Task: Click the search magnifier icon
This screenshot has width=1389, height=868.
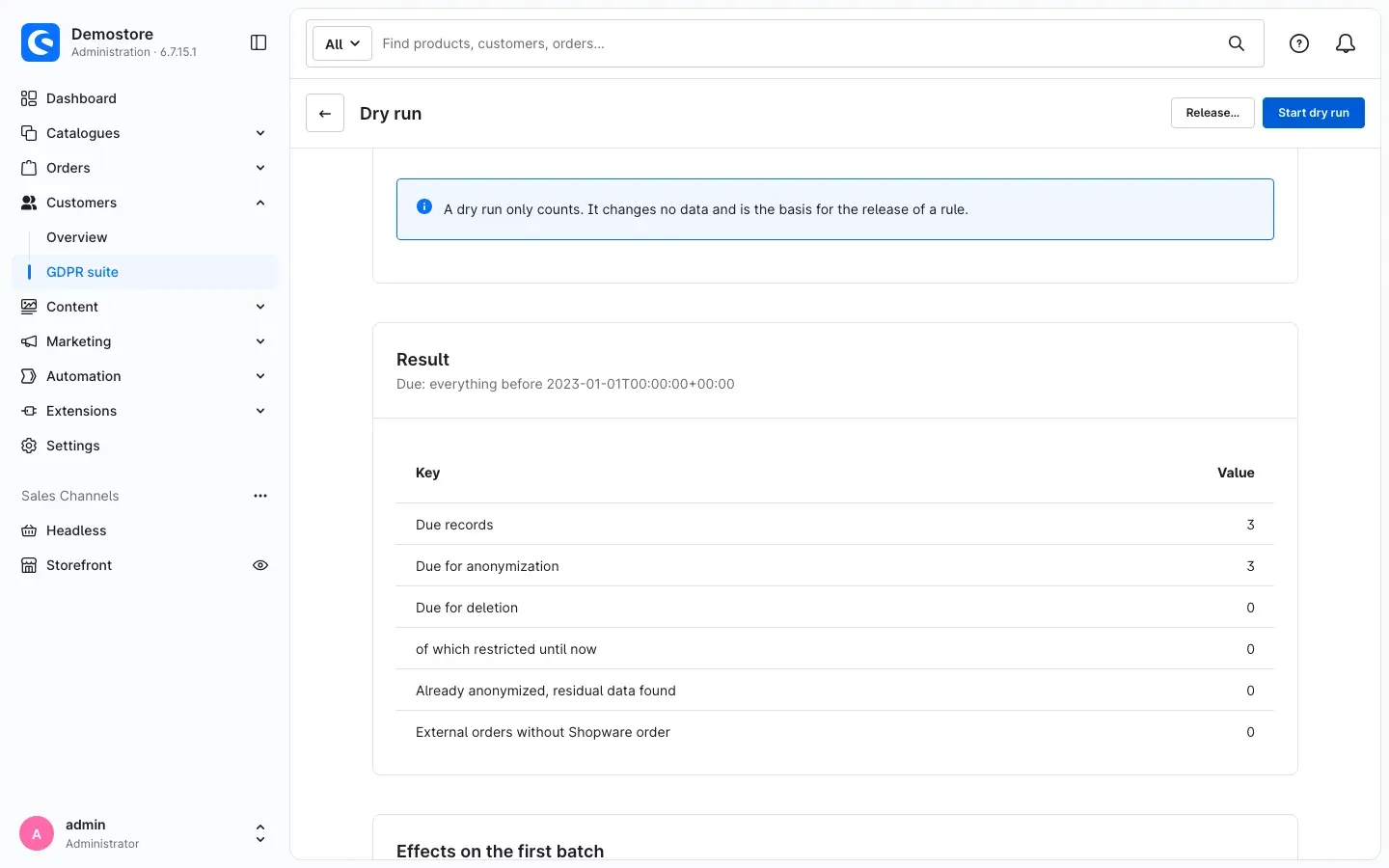Action: 1237,43
